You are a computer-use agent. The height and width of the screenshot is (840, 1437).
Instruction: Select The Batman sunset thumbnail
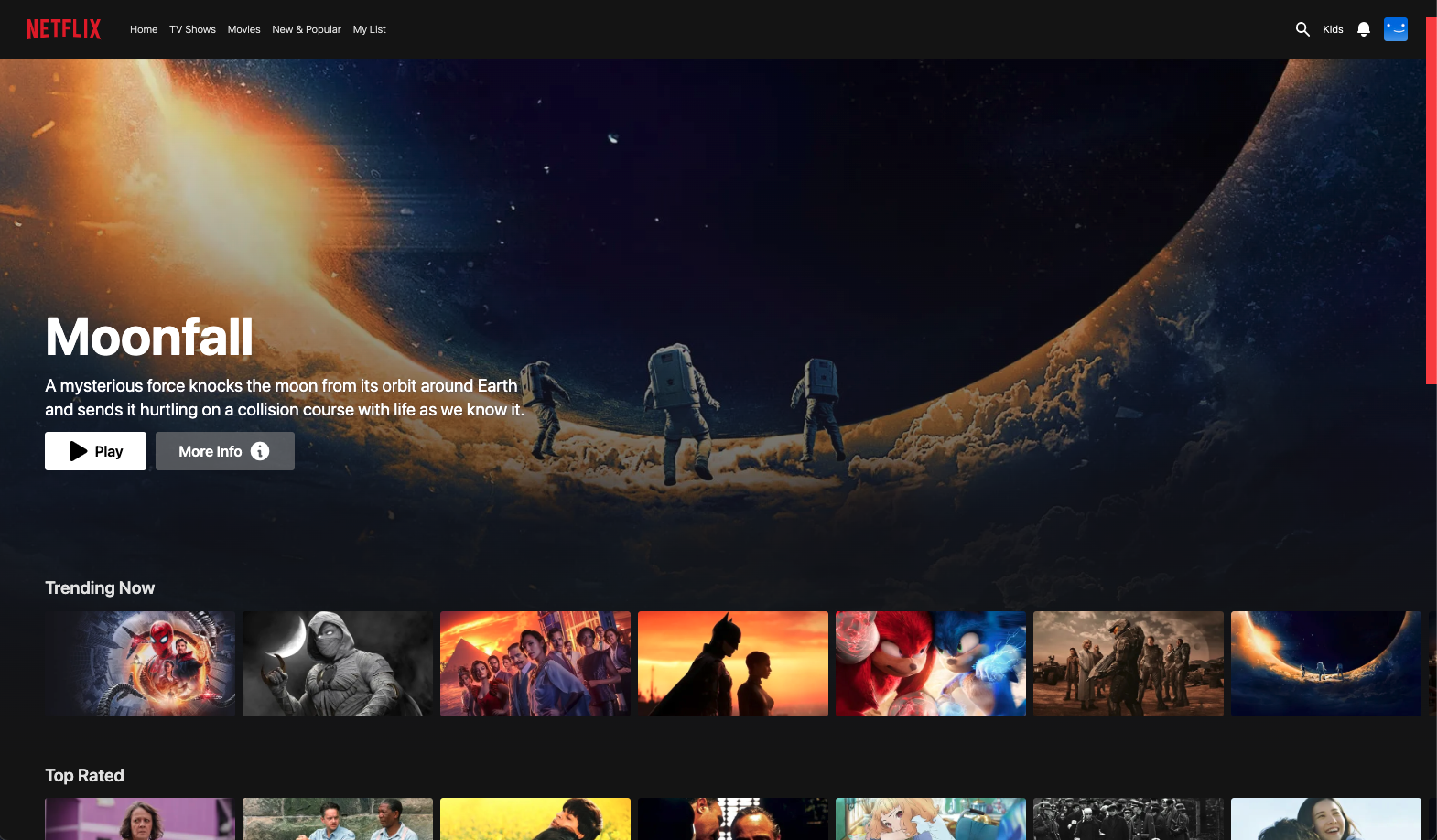pyautogui.click(x=733, y=663)
